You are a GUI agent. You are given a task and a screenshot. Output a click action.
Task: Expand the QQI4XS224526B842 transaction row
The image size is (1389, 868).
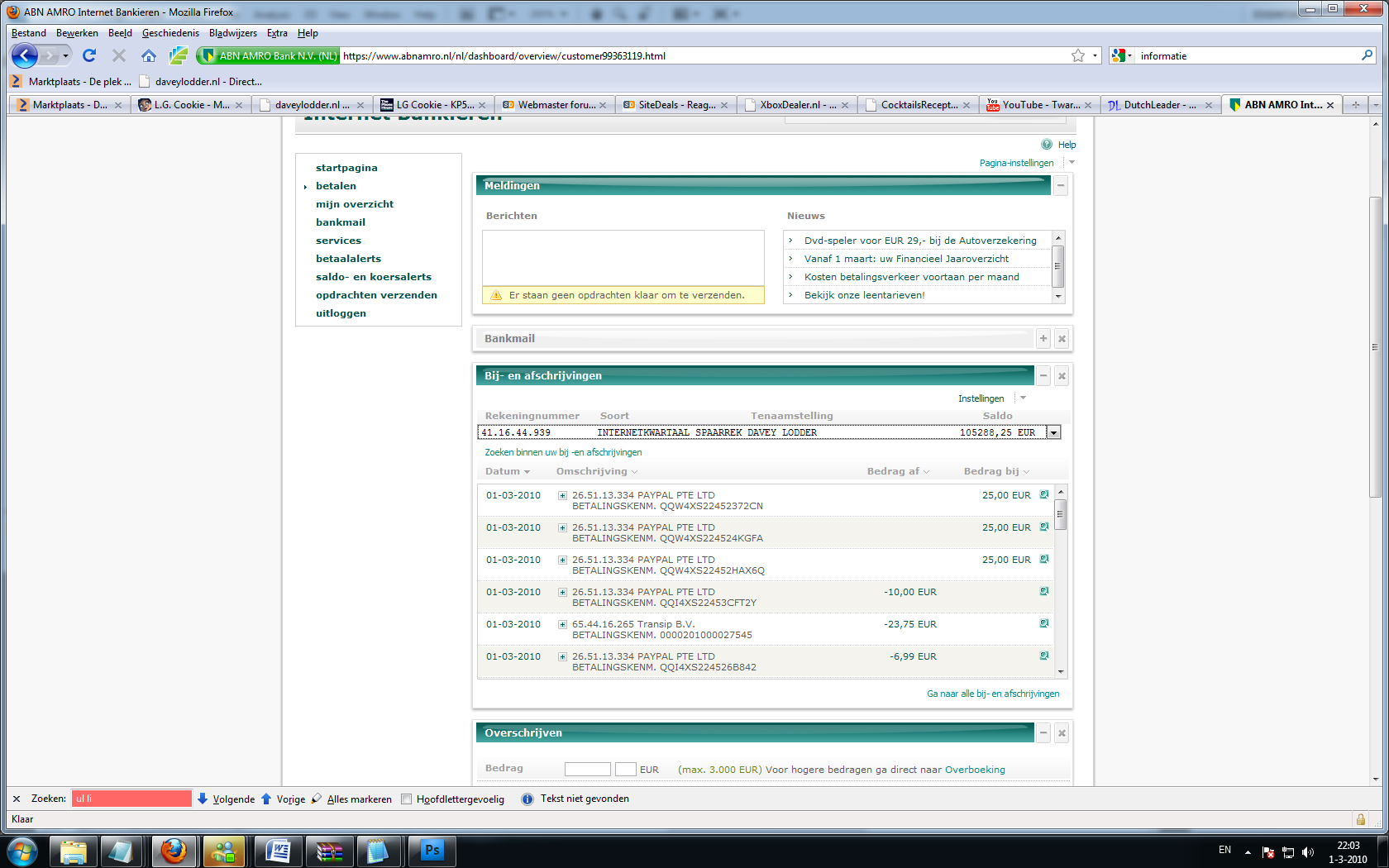(562, 657)
